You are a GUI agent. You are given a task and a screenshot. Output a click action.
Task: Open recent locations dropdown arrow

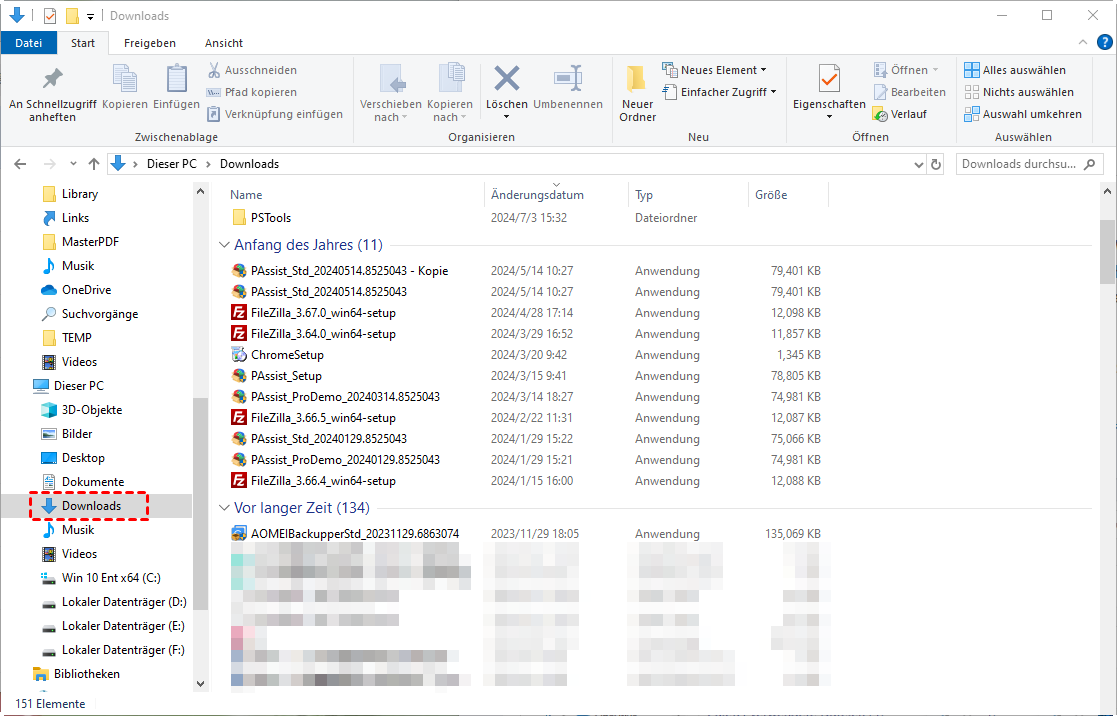click(x=73, y=164)
